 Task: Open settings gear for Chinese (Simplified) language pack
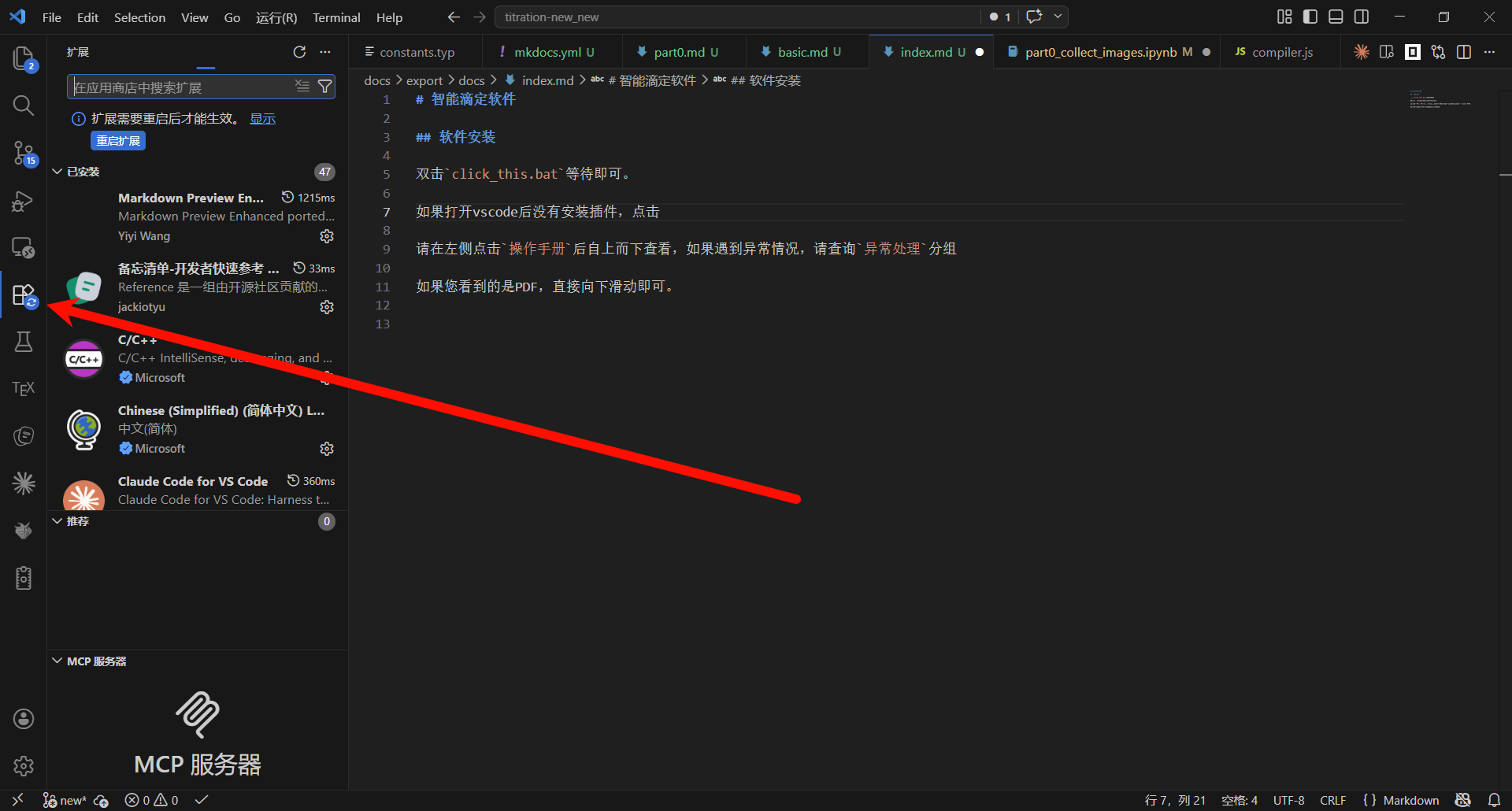(x=327, y=449)
